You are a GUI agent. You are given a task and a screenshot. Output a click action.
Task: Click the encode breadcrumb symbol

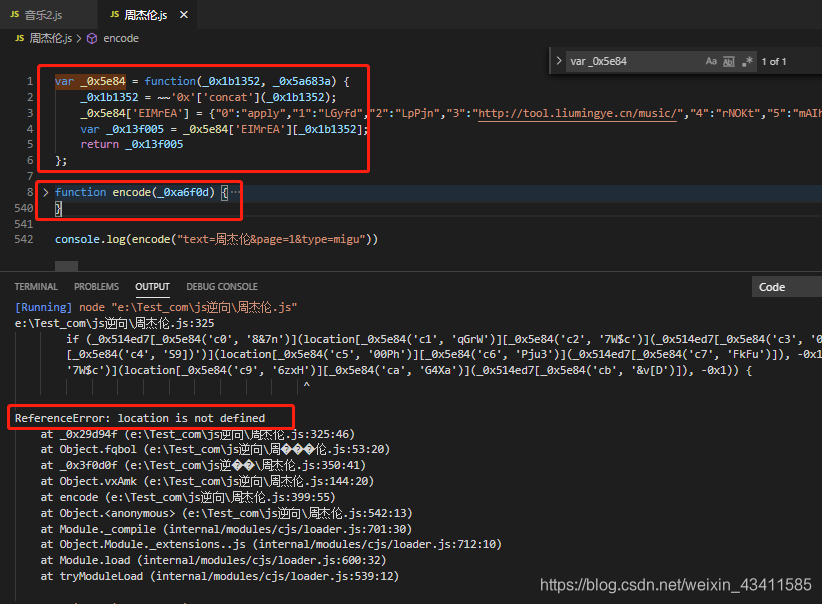click(x=121, y=38)
